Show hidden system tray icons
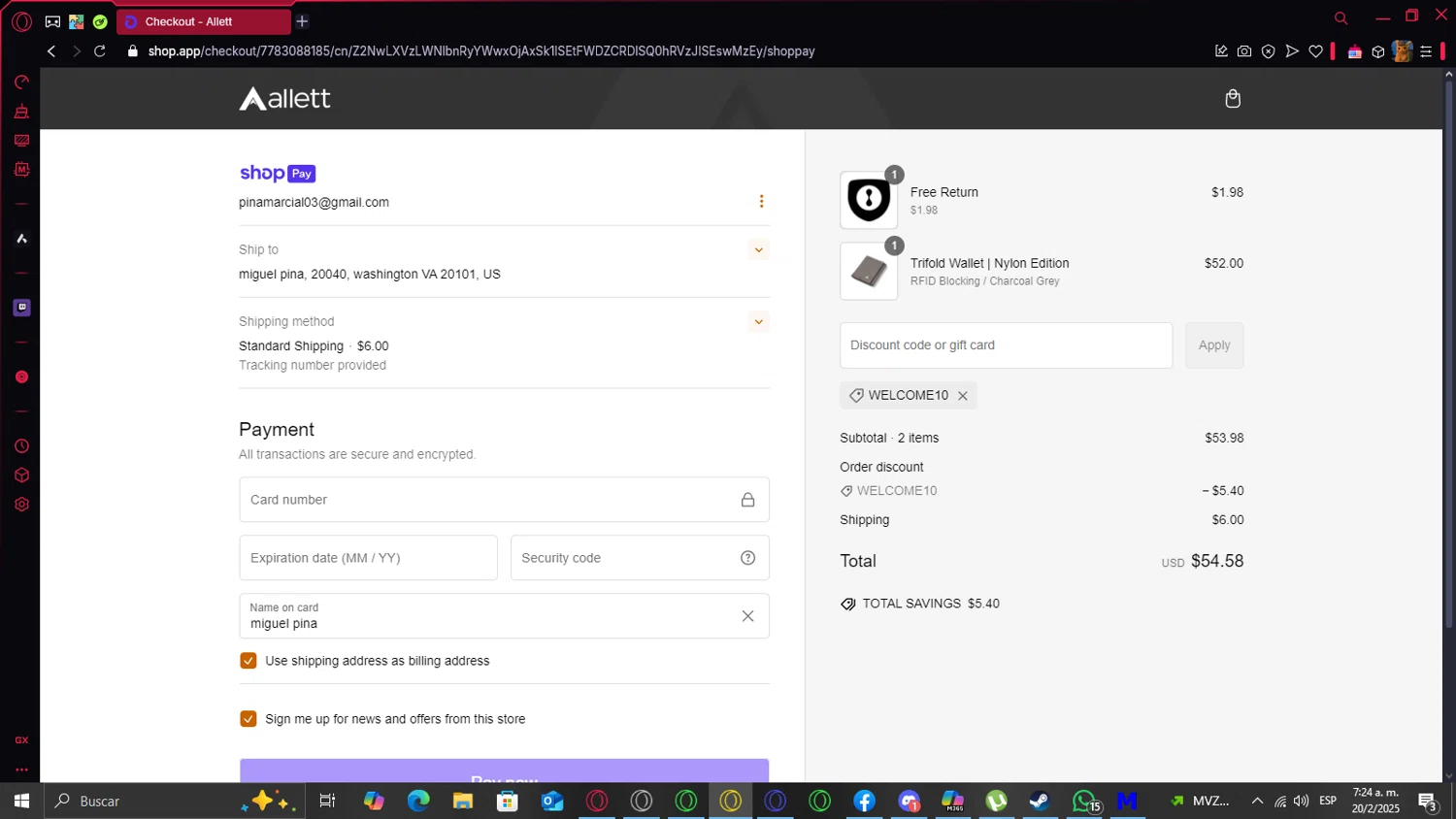 point(1257,801)
